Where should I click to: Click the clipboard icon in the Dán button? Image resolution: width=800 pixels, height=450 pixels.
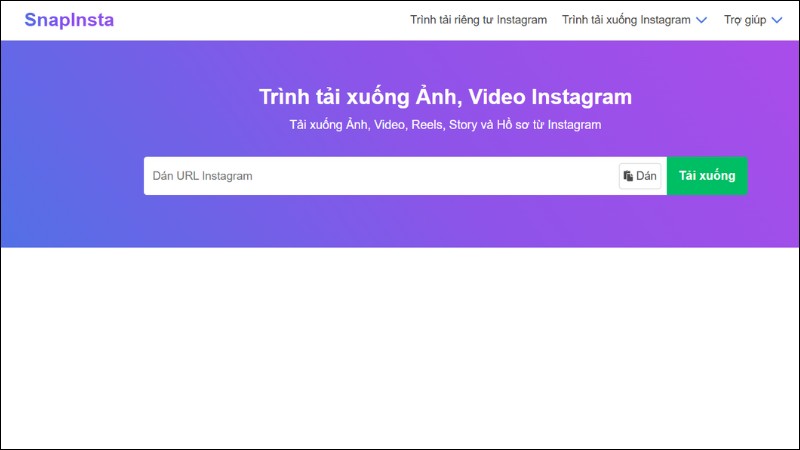point(628,176)
